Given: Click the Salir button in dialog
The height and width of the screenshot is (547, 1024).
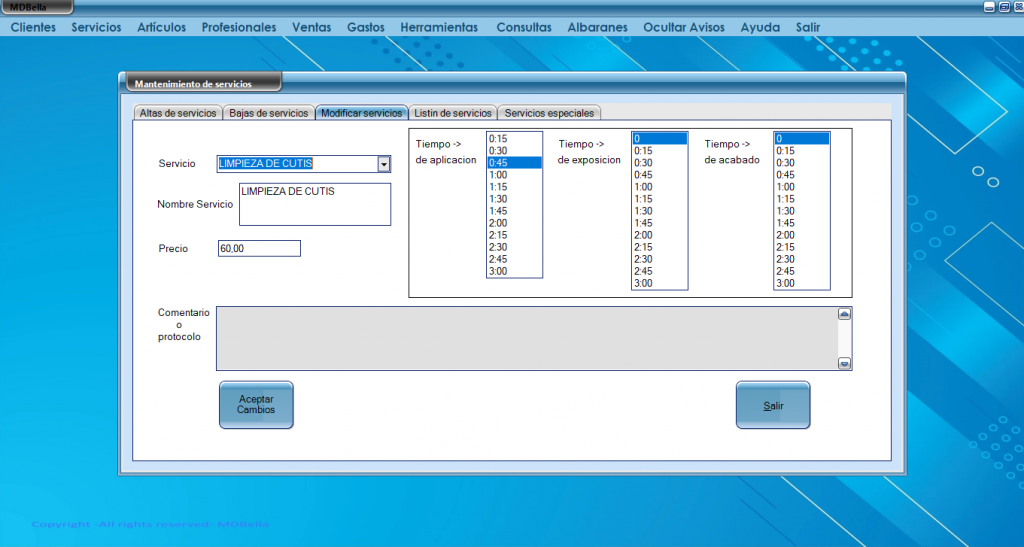Looking at the screenshot, I should [773, 405].
